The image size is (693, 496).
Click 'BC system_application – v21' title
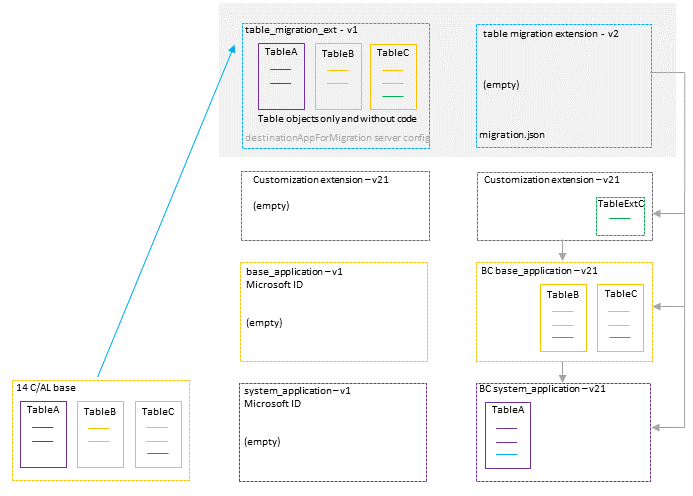click(x=542, y=389)
